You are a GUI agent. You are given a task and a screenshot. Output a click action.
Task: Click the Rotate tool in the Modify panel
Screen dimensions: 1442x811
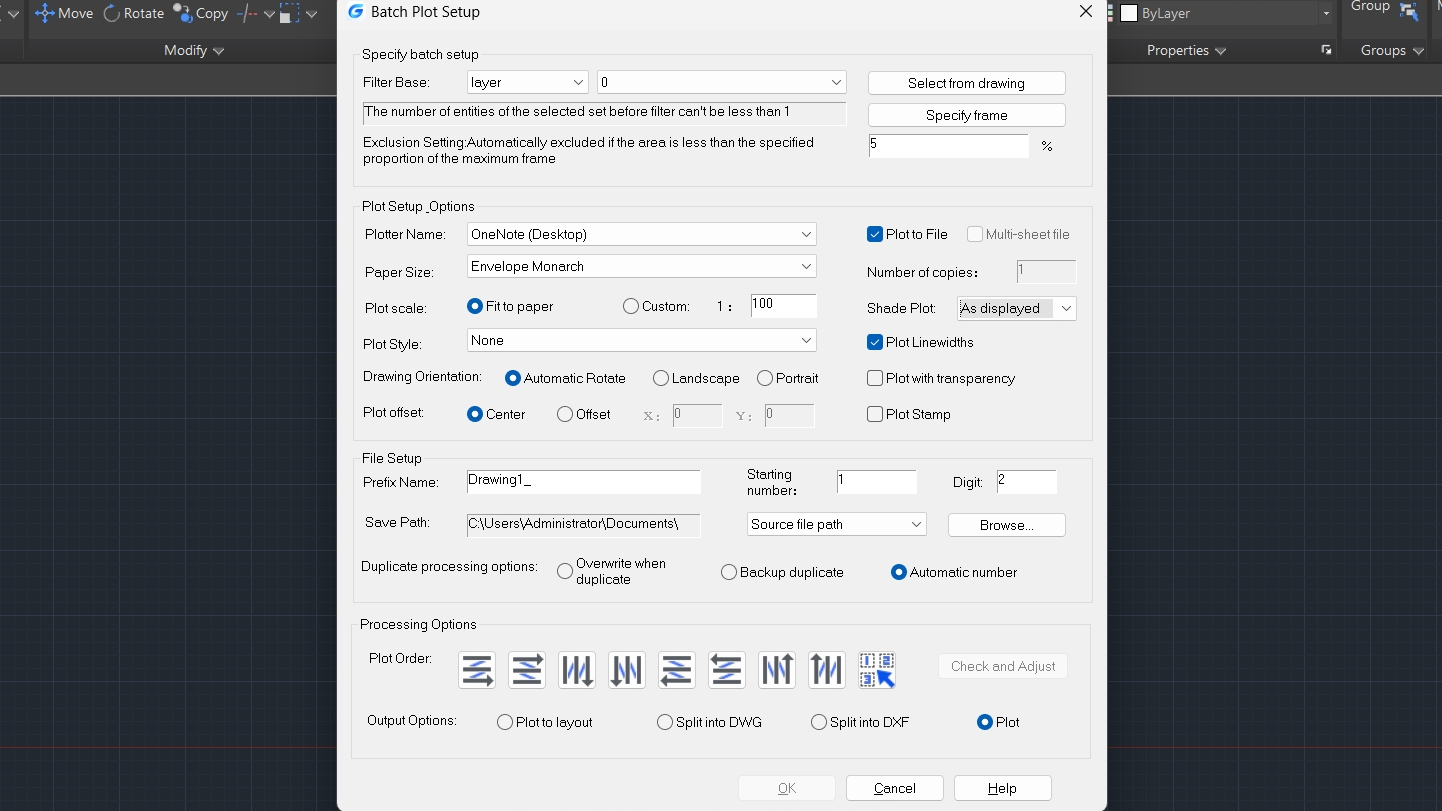pos(133,13)
